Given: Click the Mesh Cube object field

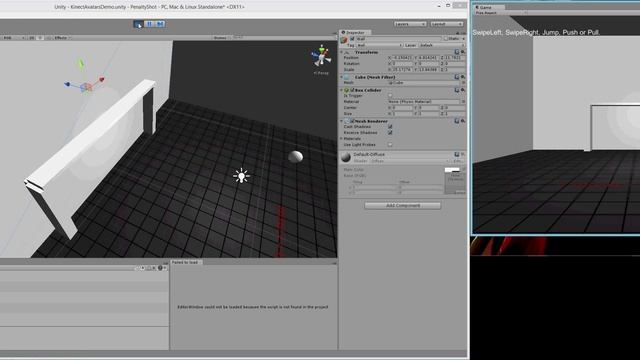Looking at the screenshot, I should click(424, 83).
